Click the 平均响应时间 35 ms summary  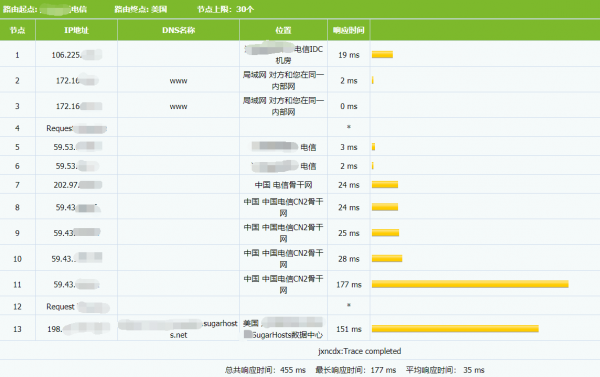tap(445, 370)
